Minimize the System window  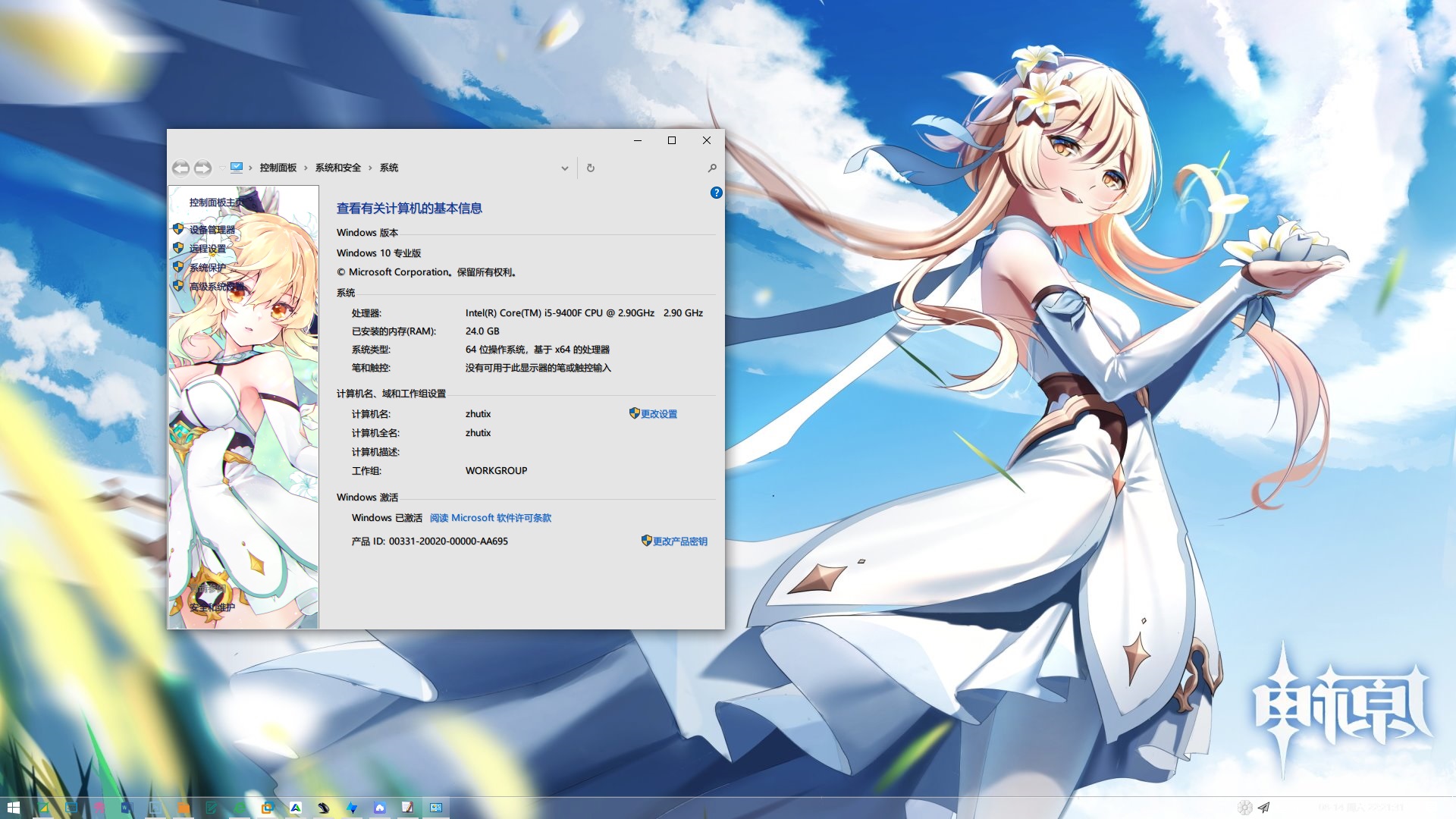point(638,140)
